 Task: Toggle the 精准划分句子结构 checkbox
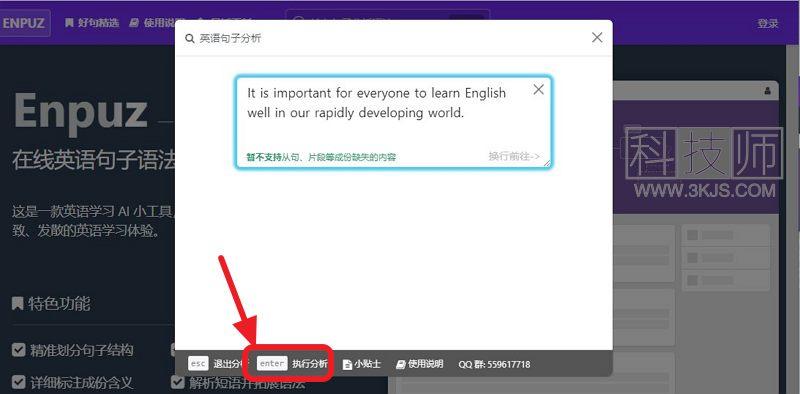click(x=18, y=350)
